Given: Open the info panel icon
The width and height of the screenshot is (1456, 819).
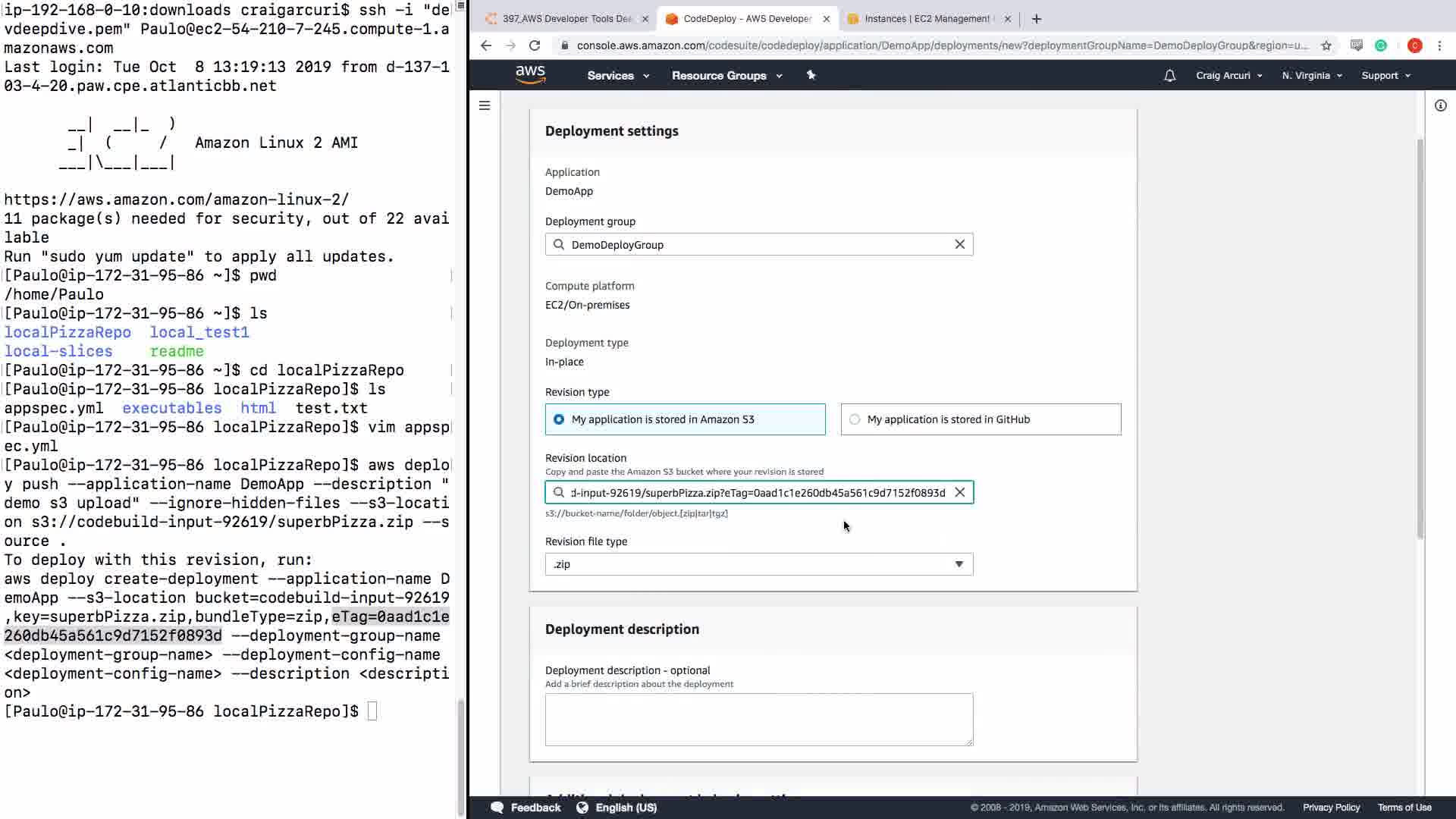Looking at the screenshot, I should click(x=1440, y=105).
